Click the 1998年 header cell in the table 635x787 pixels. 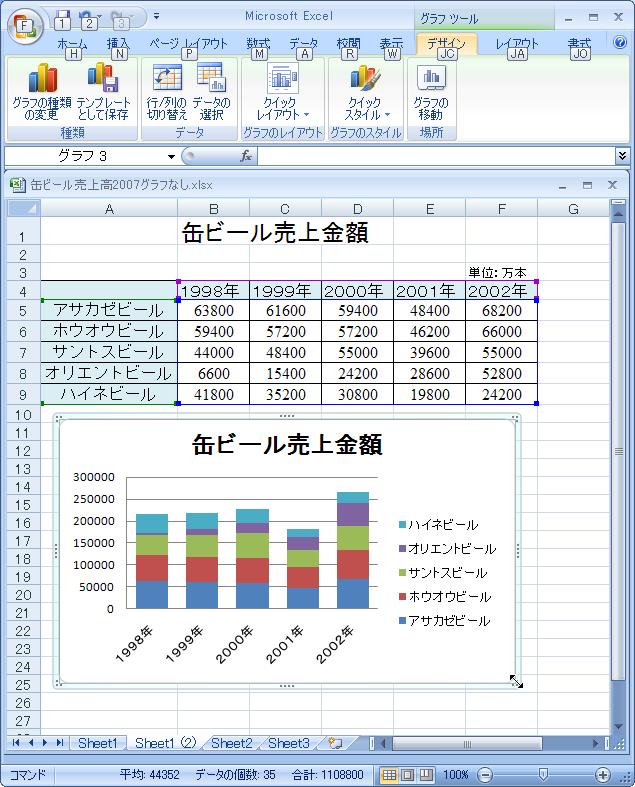click(213, 291)
